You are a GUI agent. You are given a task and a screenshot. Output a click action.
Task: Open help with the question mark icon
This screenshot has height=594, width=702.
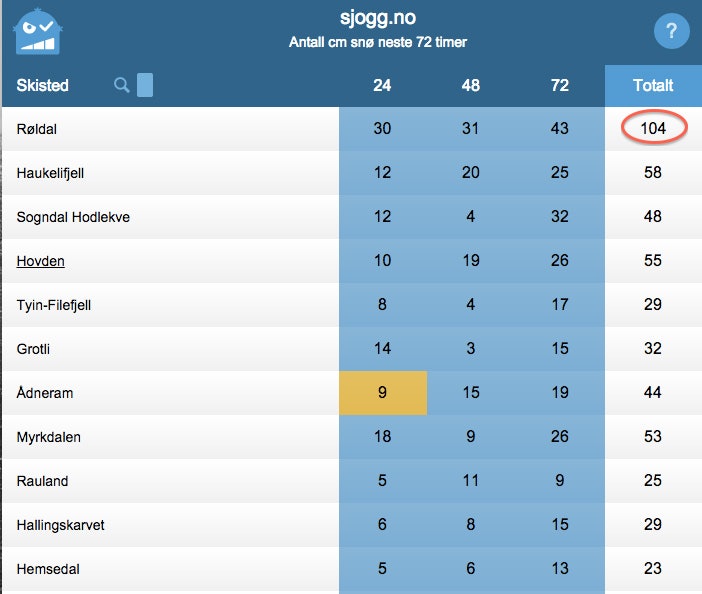pyautogui.click(x=672, y=31)
